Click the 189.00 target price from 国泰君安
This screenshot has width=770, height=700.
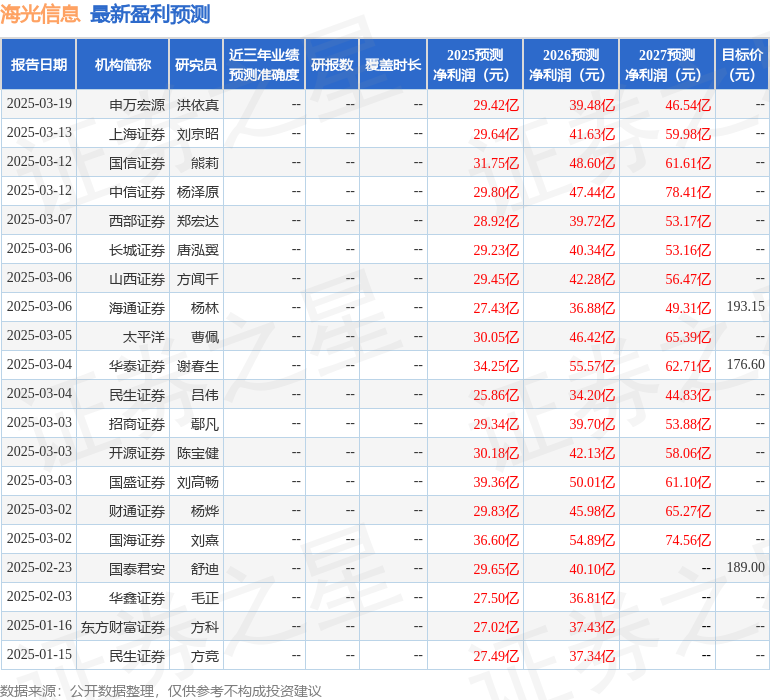[x=745, y=568]
